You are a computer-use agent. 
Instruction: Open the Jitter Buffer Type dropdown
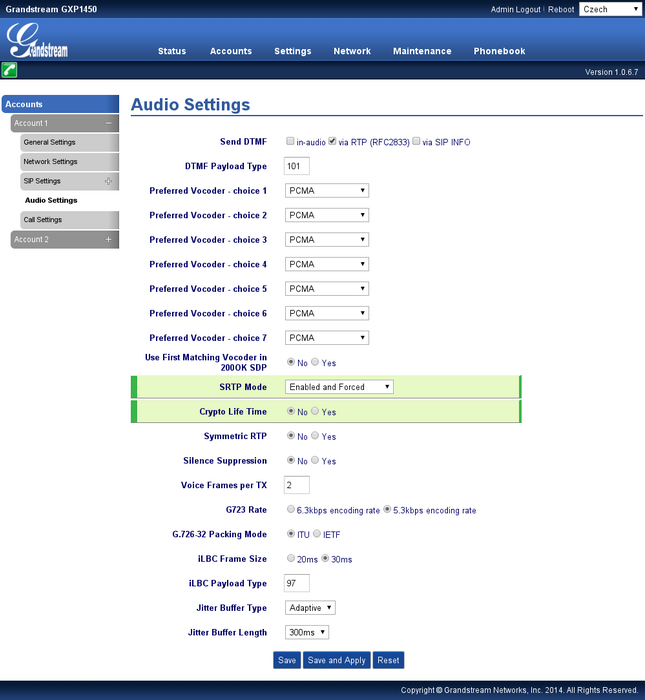[310, 608]
